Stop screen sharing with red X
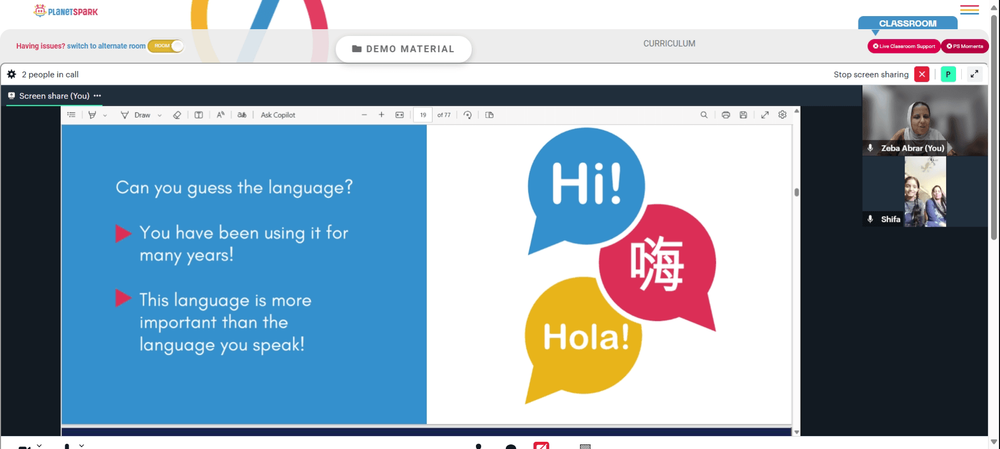Viewport: 1000px width, 449px height. (922, 75)
